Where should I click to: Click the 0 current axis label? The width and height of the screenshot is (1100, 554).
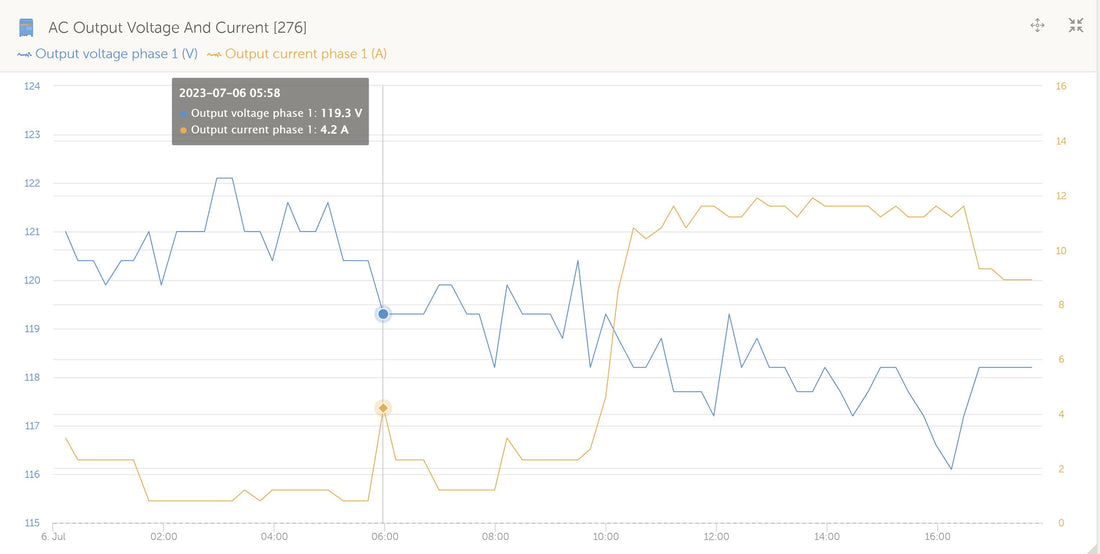[1059, 523]
